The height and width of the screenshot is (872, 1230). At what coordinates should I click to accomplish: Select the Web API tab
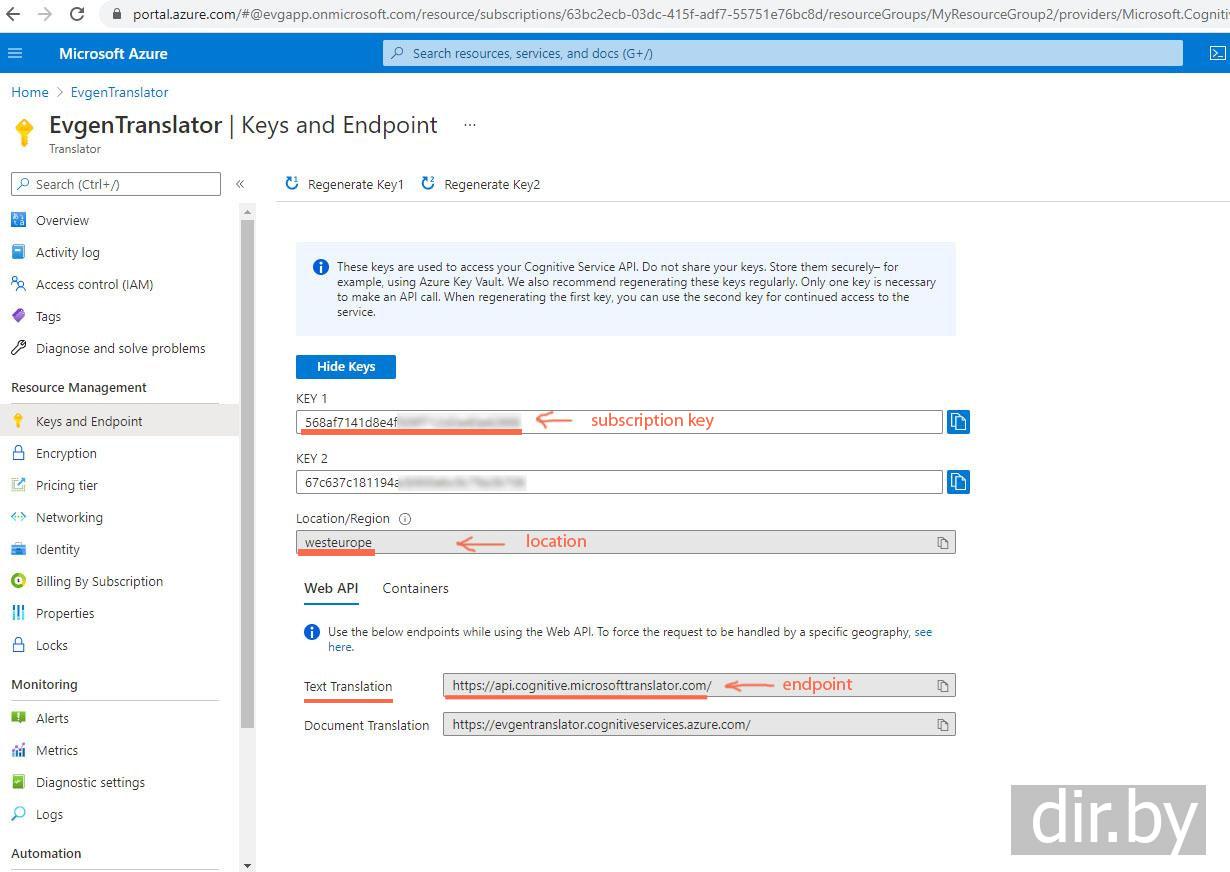tap(331, 589)
